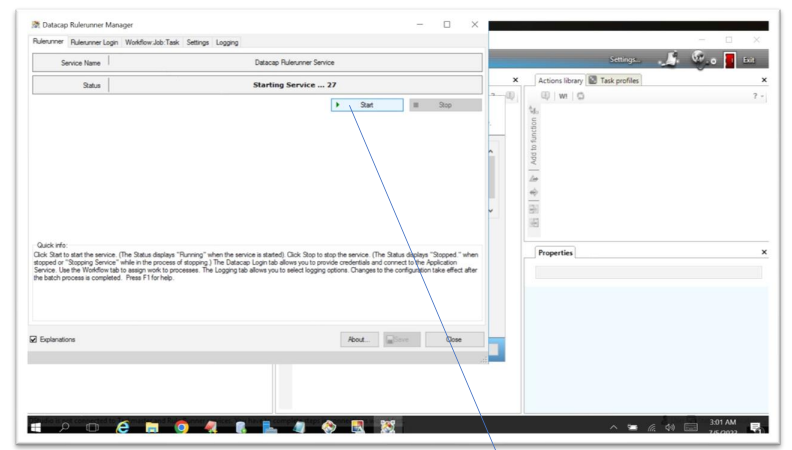
Task: Show hidden system tray icons
Action: point(613,428)
